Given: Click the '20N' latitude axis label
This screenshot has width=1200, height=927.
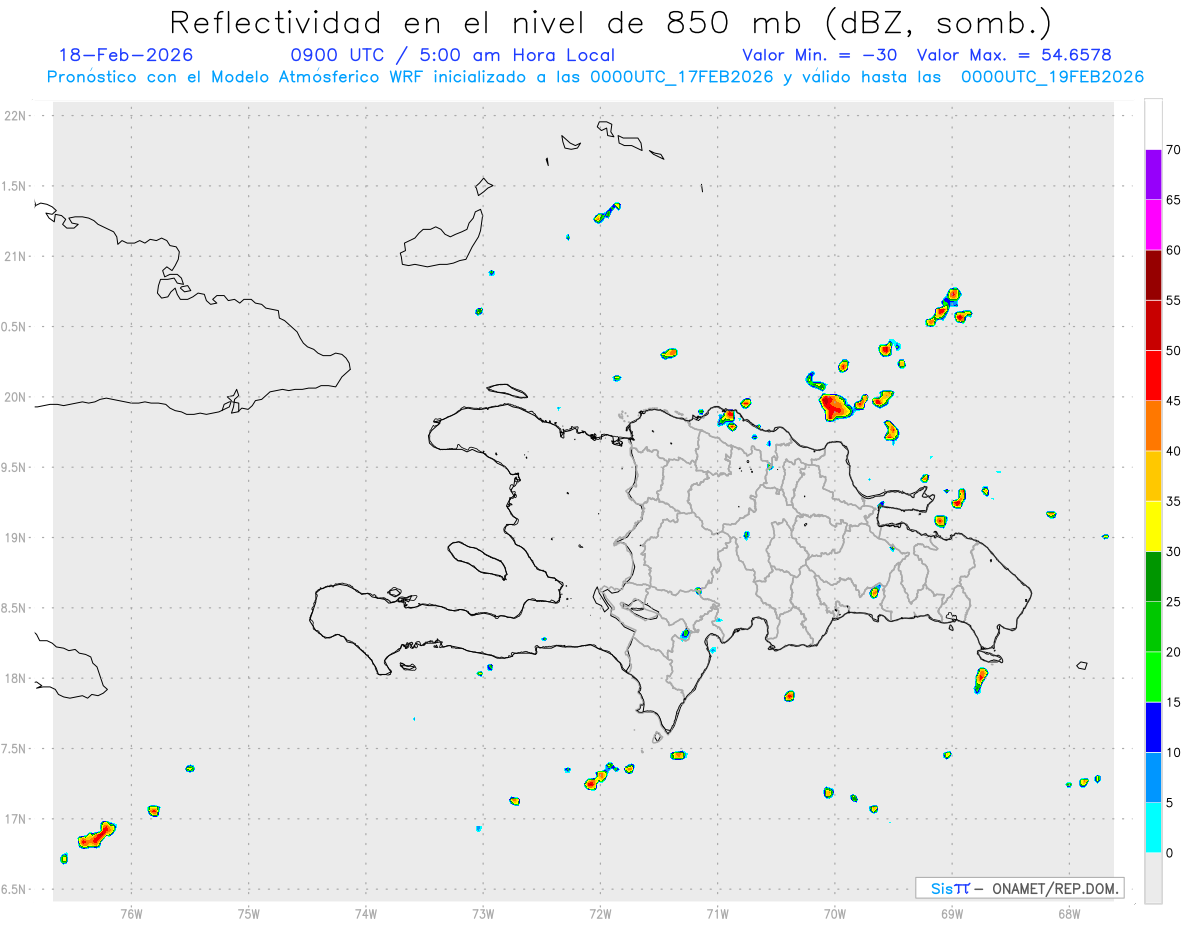Looking at the screenshot, I should tap(17, 397).
